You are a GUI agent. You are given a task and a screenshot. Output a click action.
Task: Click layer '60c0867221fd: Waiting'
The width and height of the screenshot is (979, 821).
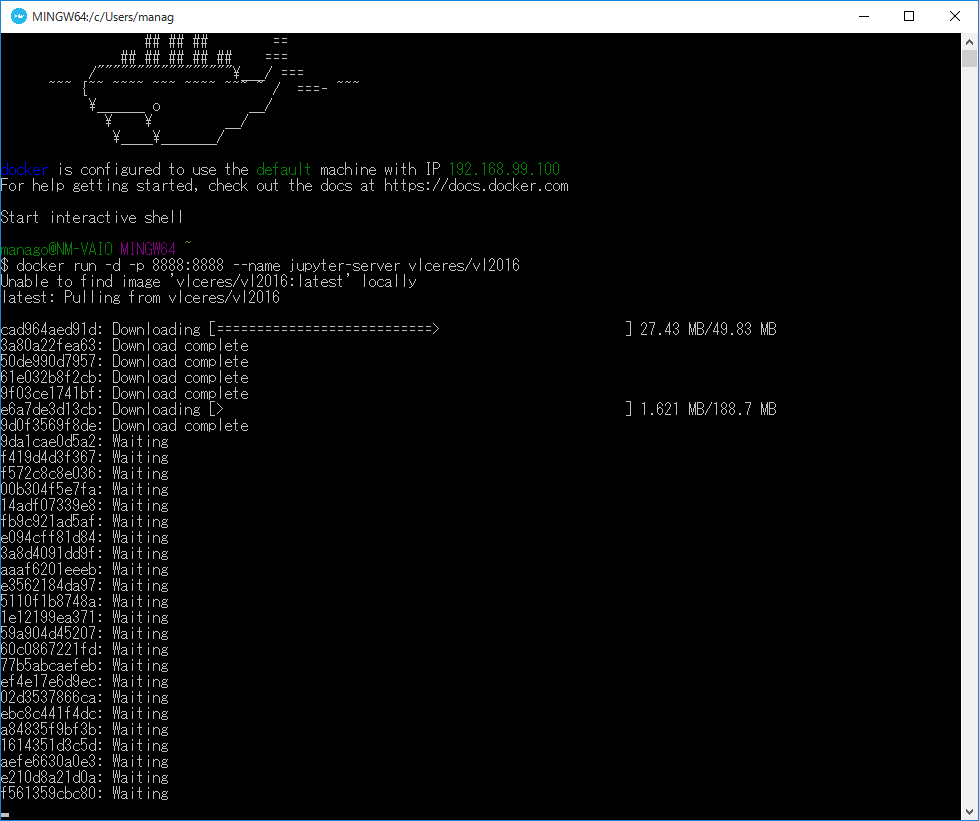(85, 649)
